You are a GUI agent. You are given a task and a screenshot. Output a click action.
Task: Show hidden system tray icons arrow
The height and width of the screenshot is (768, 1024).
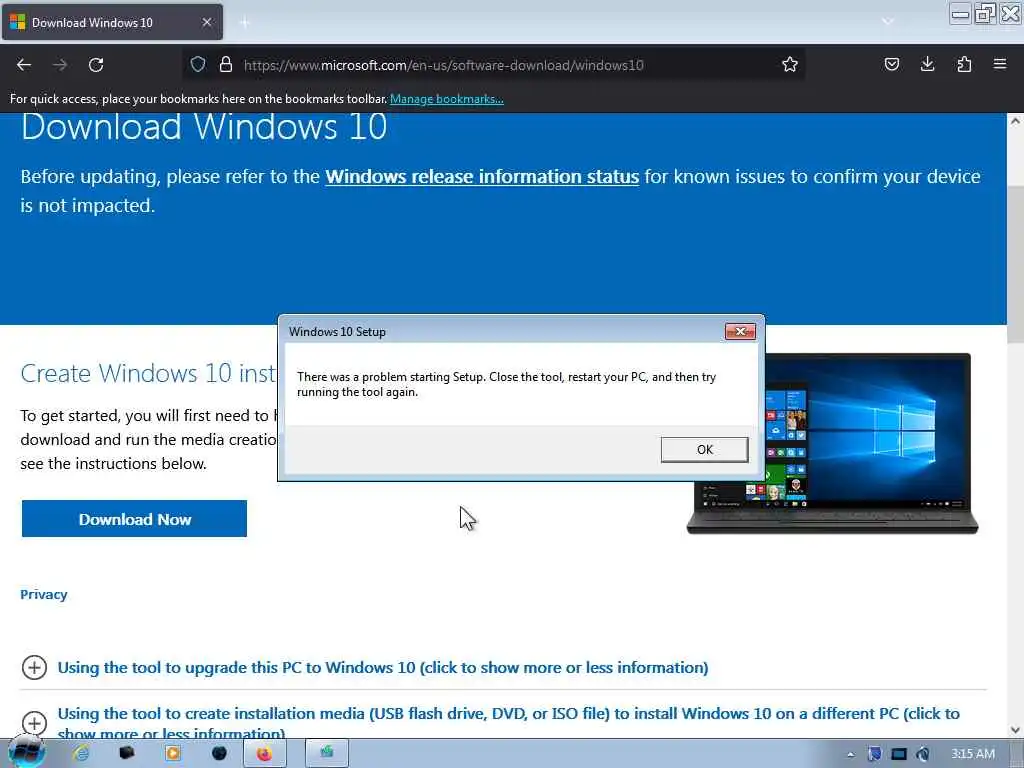tap(851, 754)
